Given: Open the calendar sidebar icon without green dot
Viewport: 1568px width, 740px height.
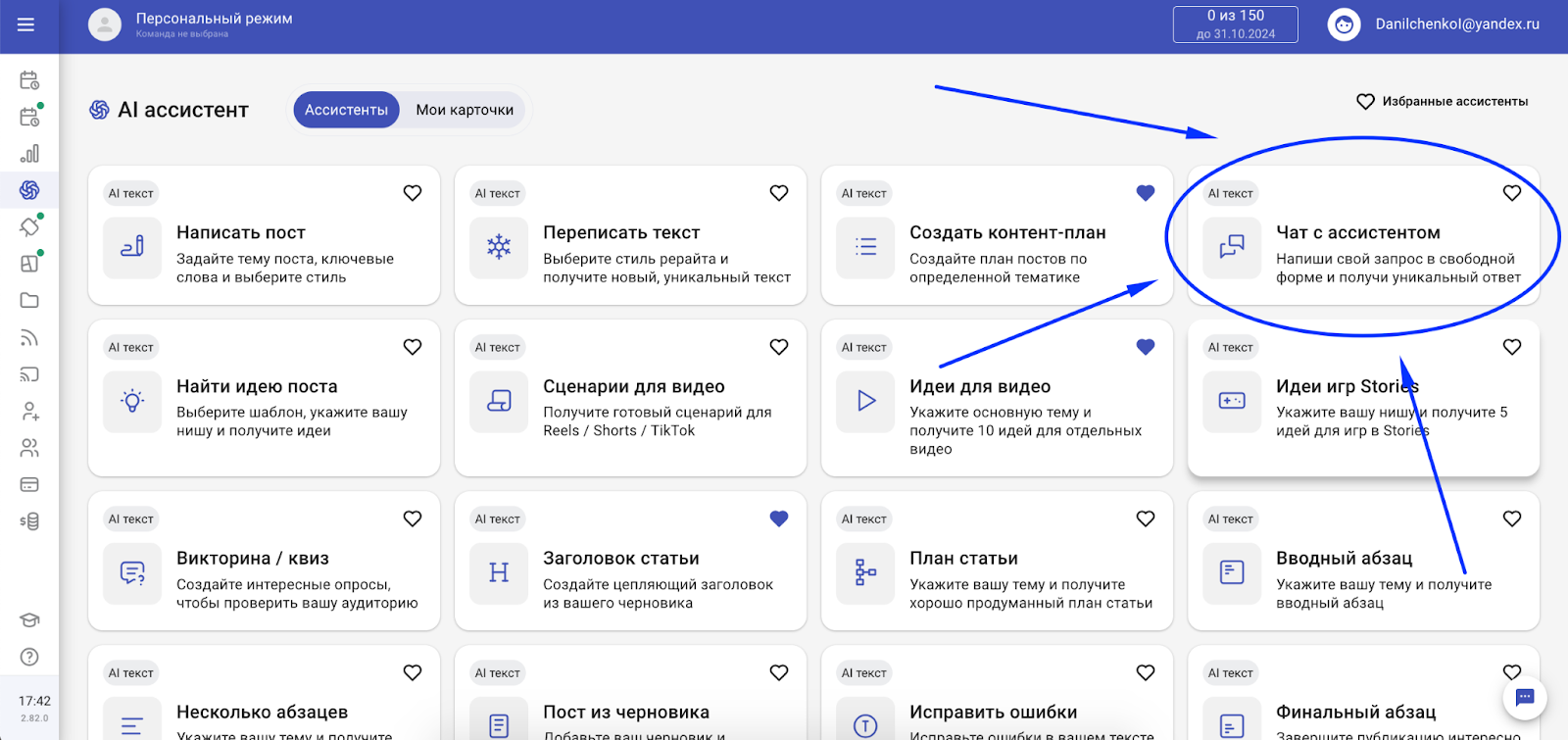Looking at the screenshot, I should (x=29, y=80).
